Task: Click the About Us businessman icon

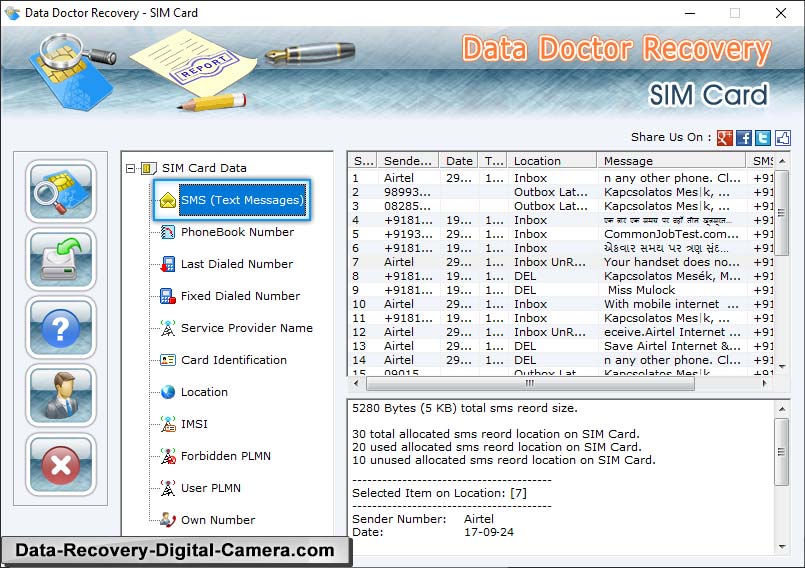Action: (x=61, y=396)
